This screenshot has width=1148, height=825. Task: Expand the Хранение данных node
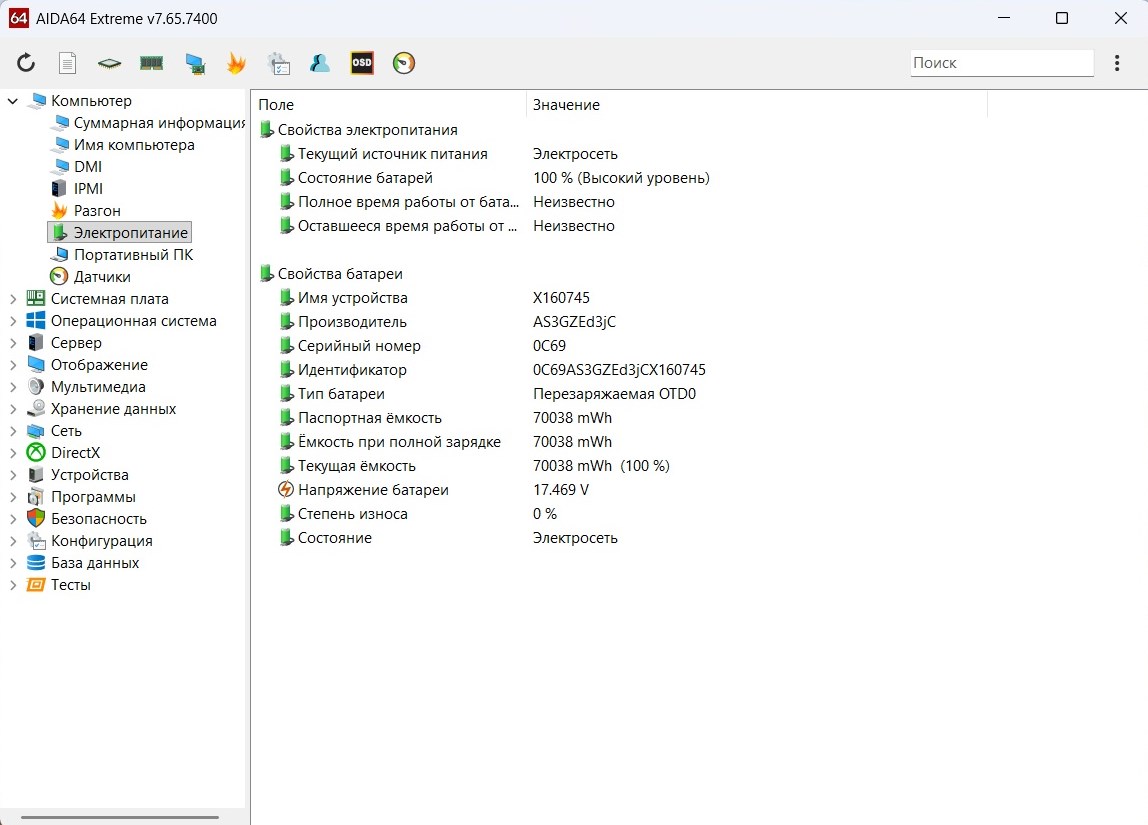click(x=13, y=409)
